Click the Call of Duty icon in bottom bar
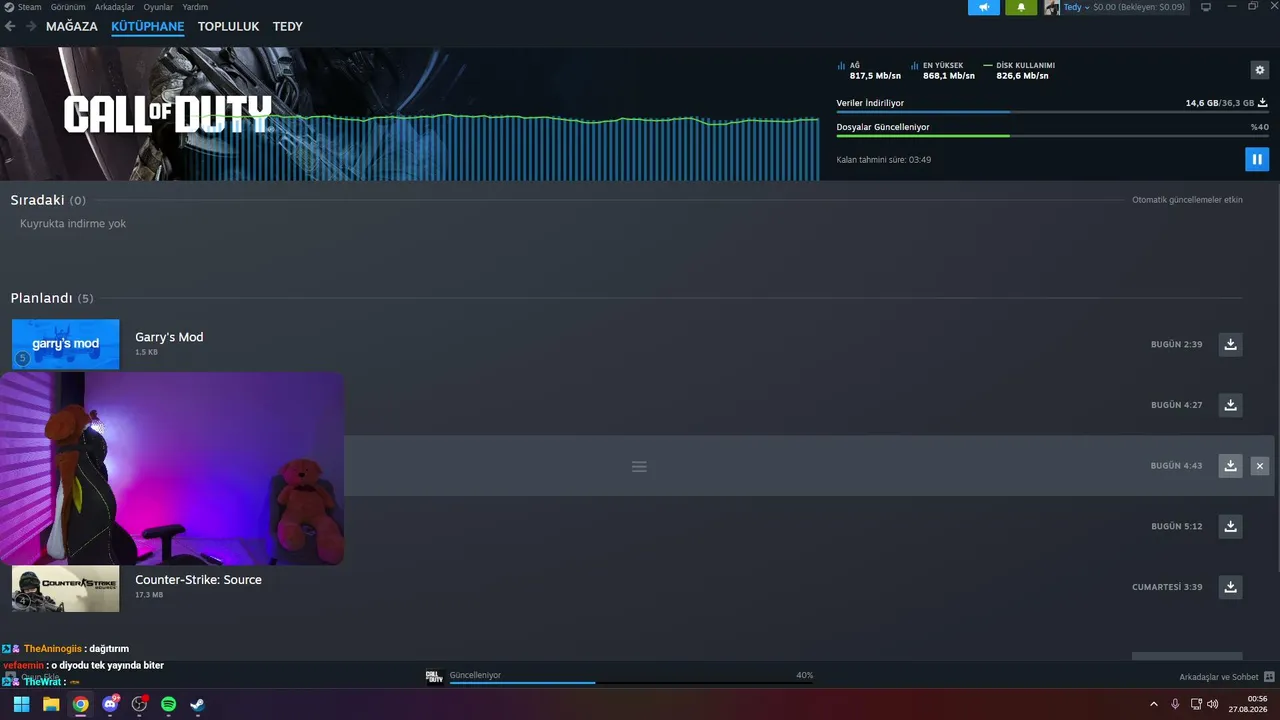Image resolution: width=1280 pixels, height=720 pixels. coord(434,676)
